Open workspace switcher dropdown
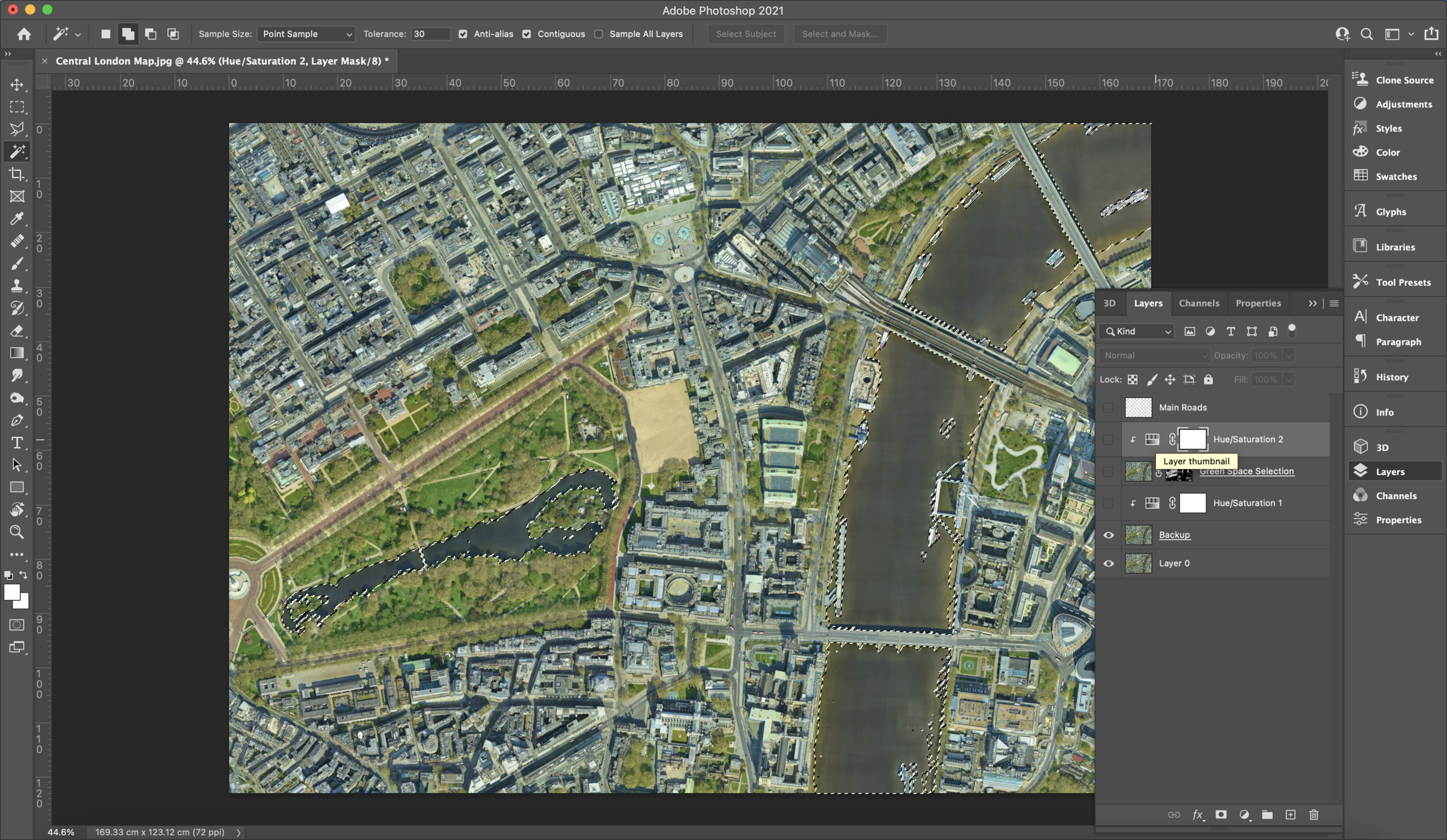The image size is (1447, 840). [1411, 35]
